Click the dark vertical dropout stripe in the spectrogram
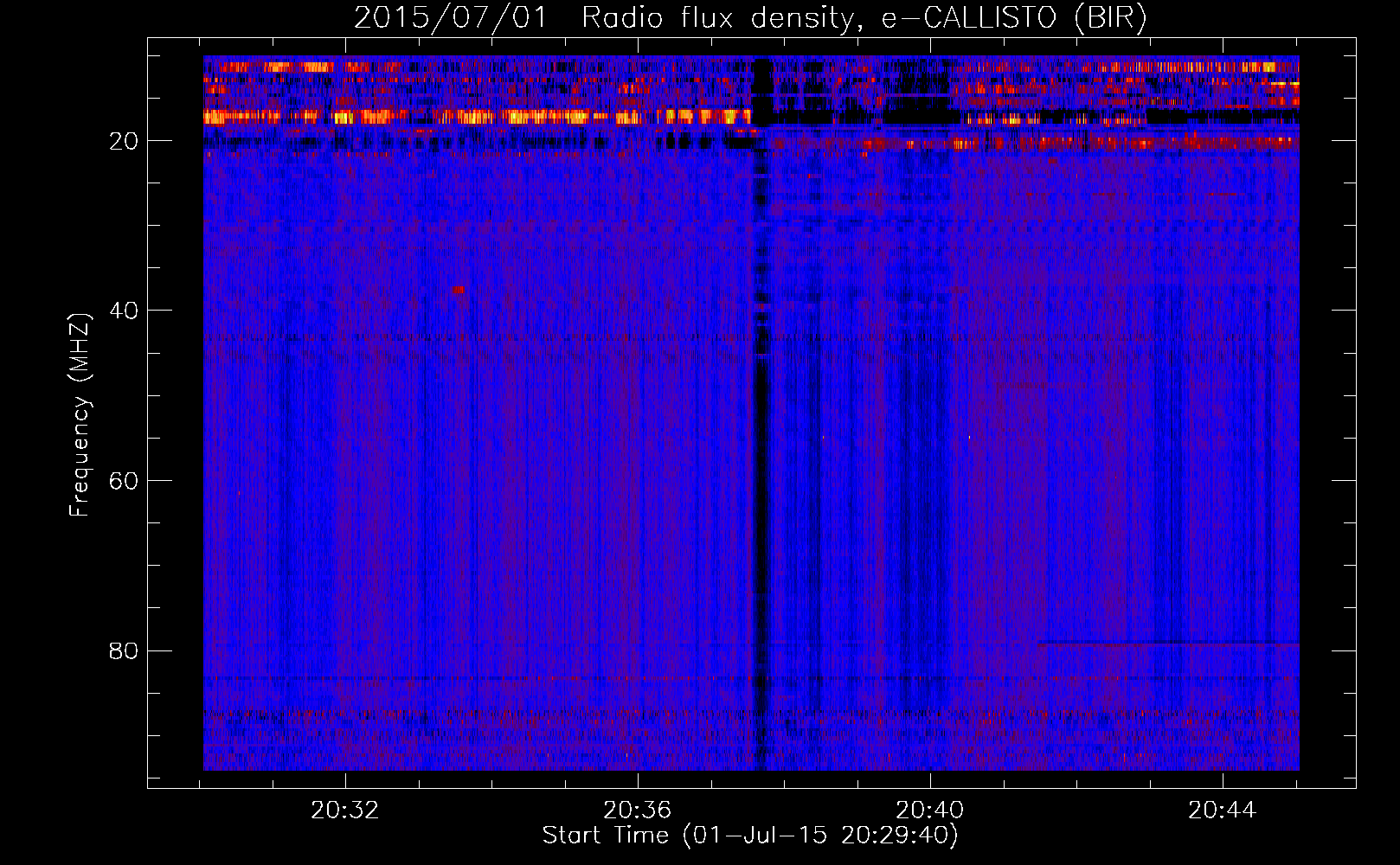 (x=761, y=519)
